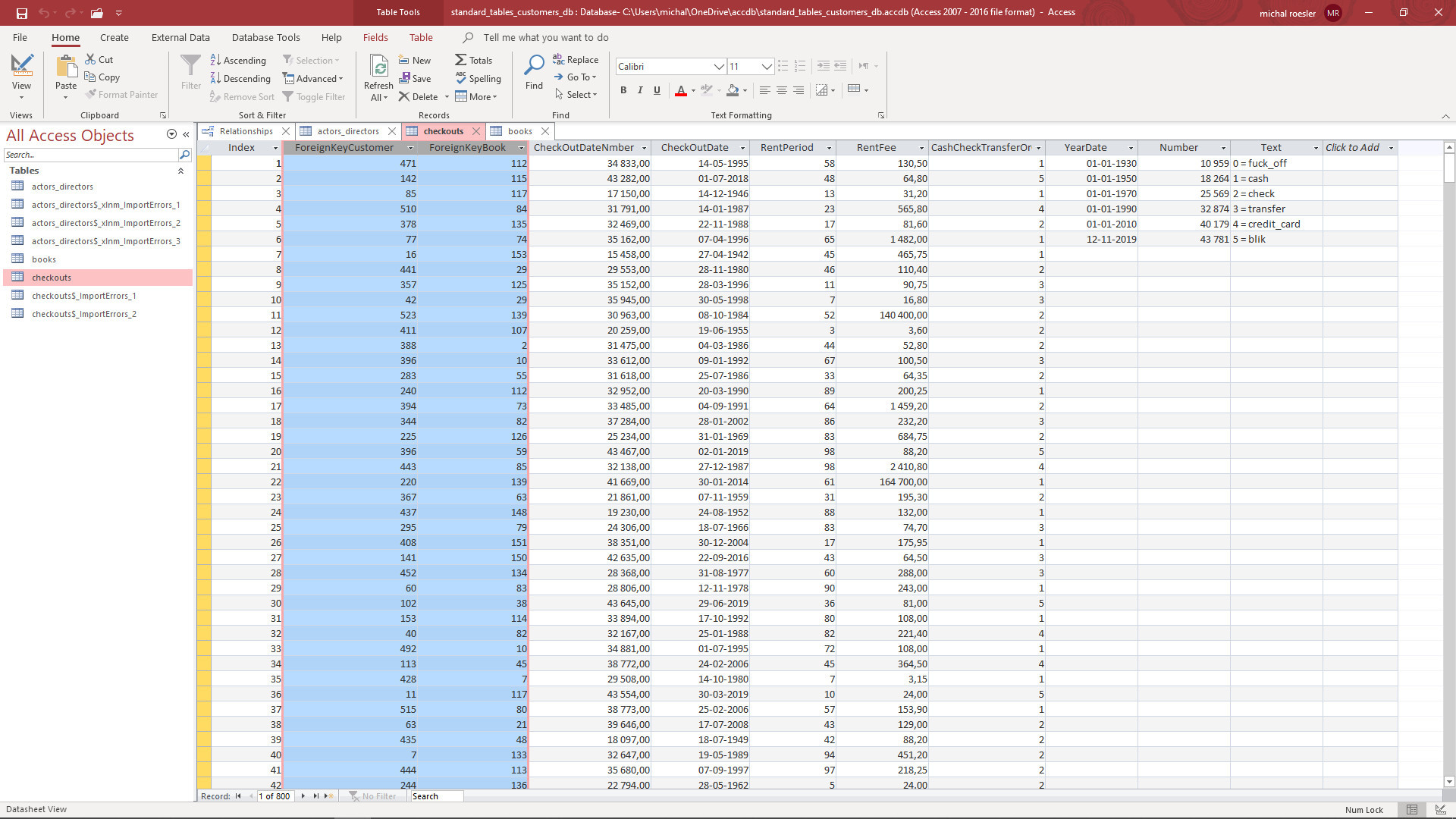Sort Descending

coord(240,78)
